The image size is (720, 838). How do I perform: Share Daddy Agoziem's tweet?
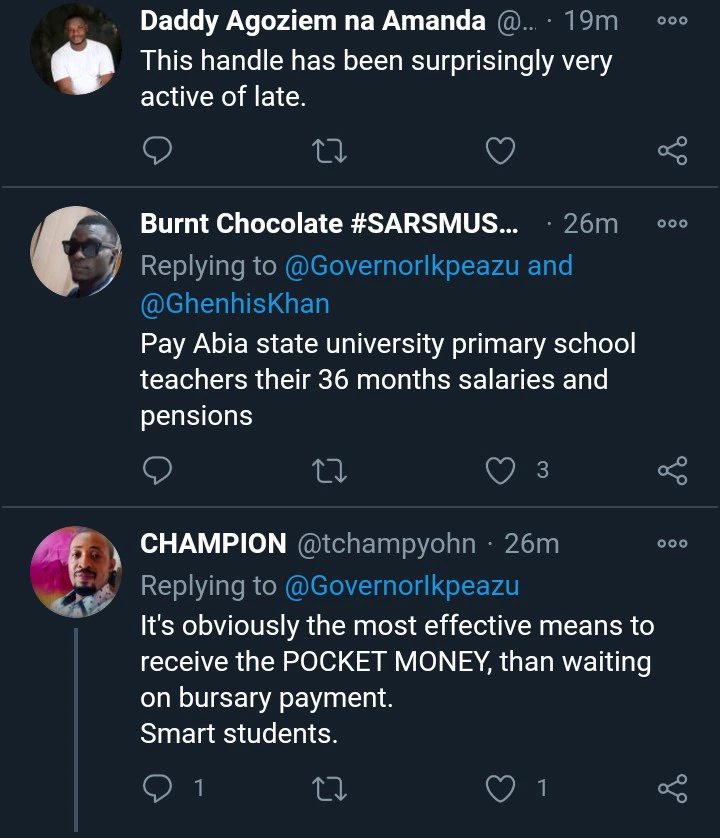[672, 151]
